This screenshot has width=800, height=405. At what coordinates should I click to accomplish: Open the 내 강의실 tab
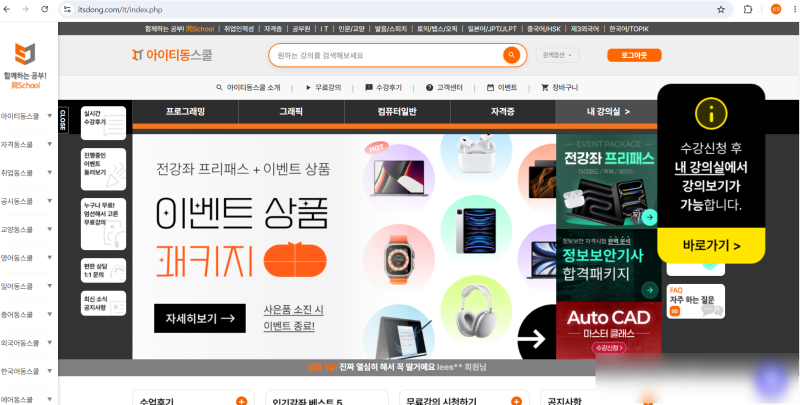(608, 112)
